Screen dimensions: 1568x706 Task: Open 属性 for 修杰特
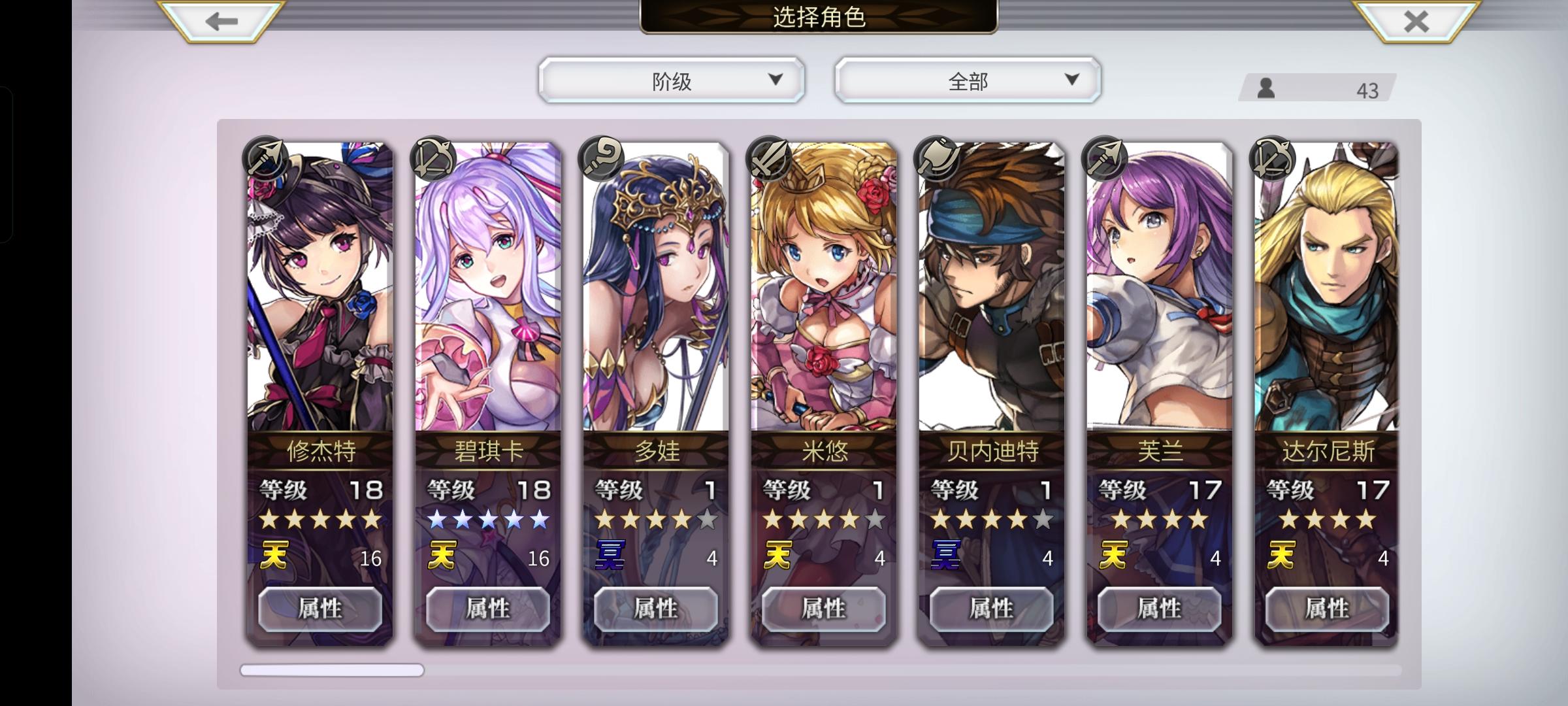coord(320,609)
